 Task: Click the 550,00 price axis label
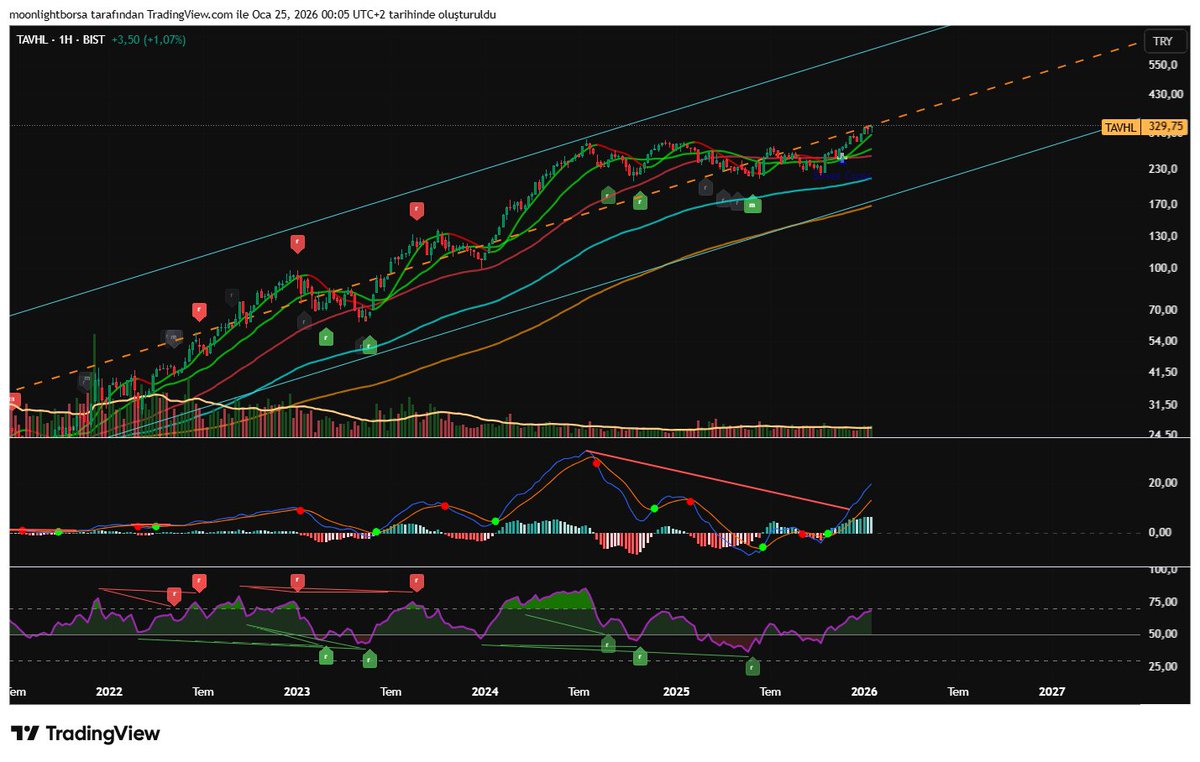1163,65
